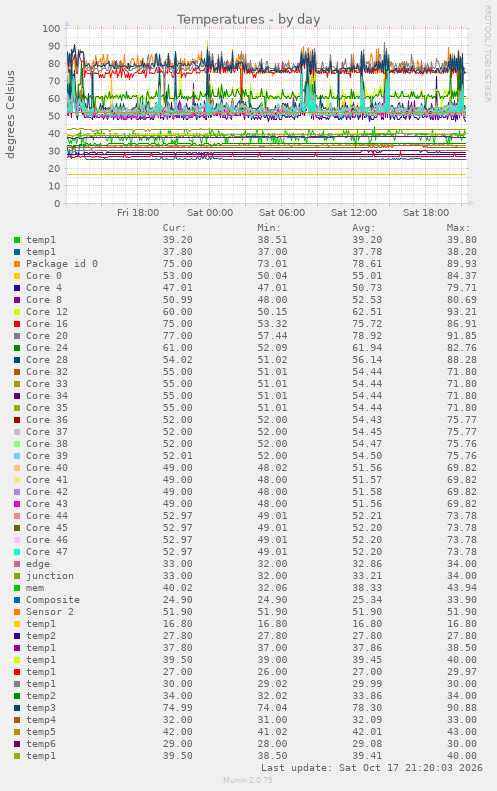The image size is (497, 791).
Task: Select the junction legend label
Action: pyautogui.click(x=50, y=576)
